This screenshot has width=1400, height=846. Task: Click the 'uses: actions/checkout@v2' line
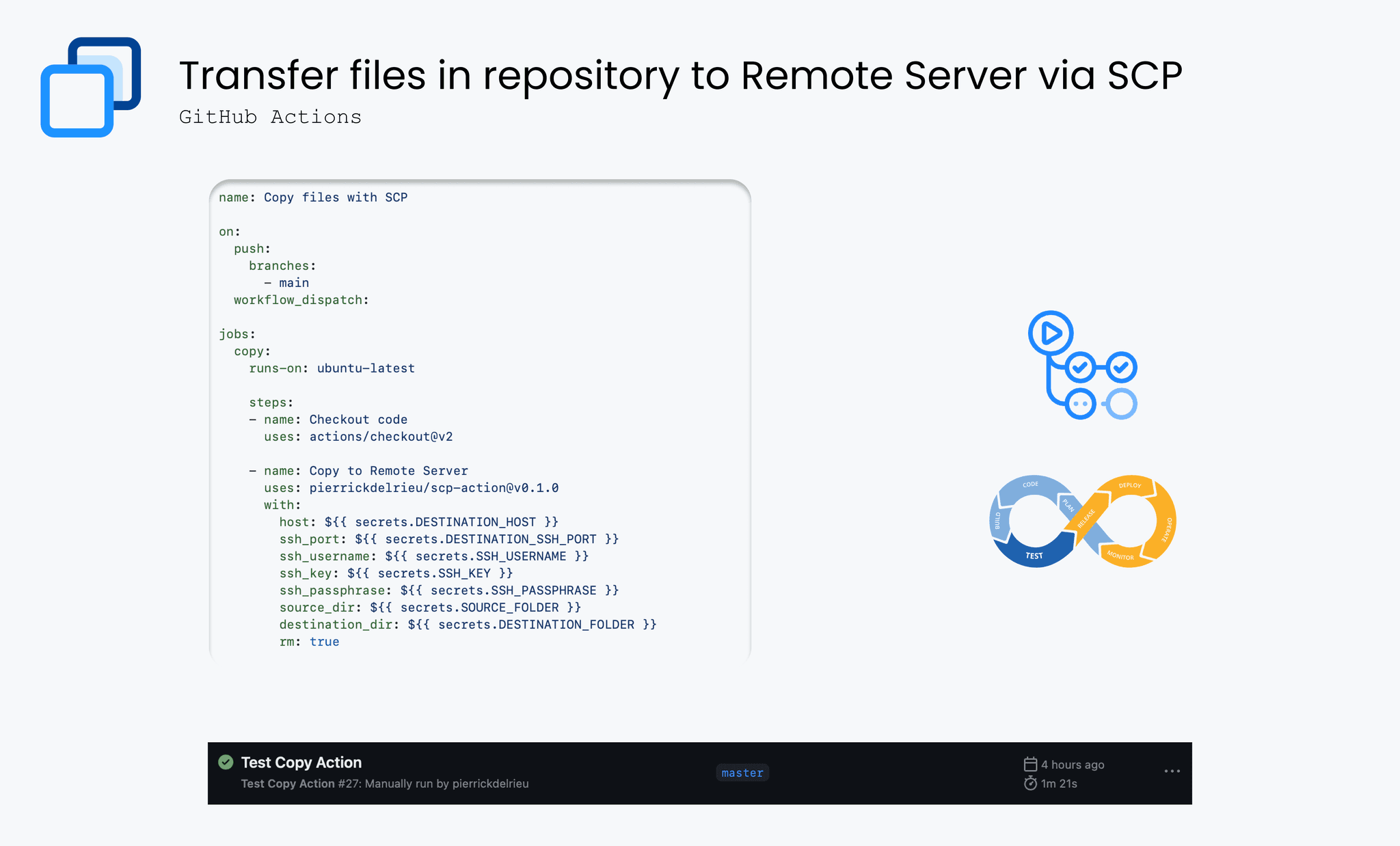[358, 437]
